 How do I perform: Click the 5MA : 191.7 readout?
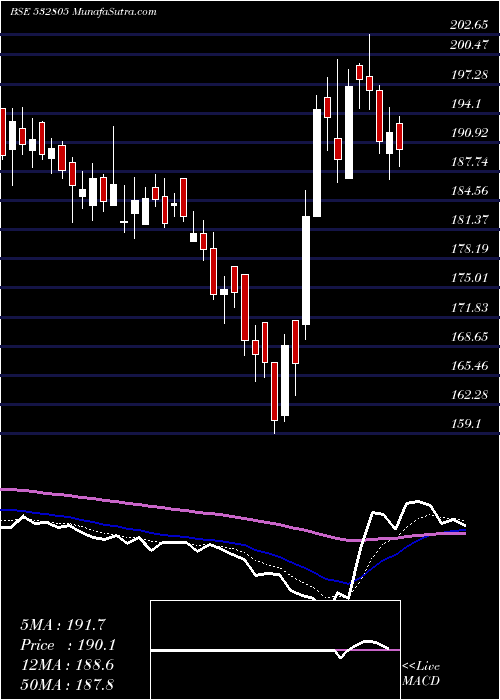pyautogui.click(x=63, y=625)
